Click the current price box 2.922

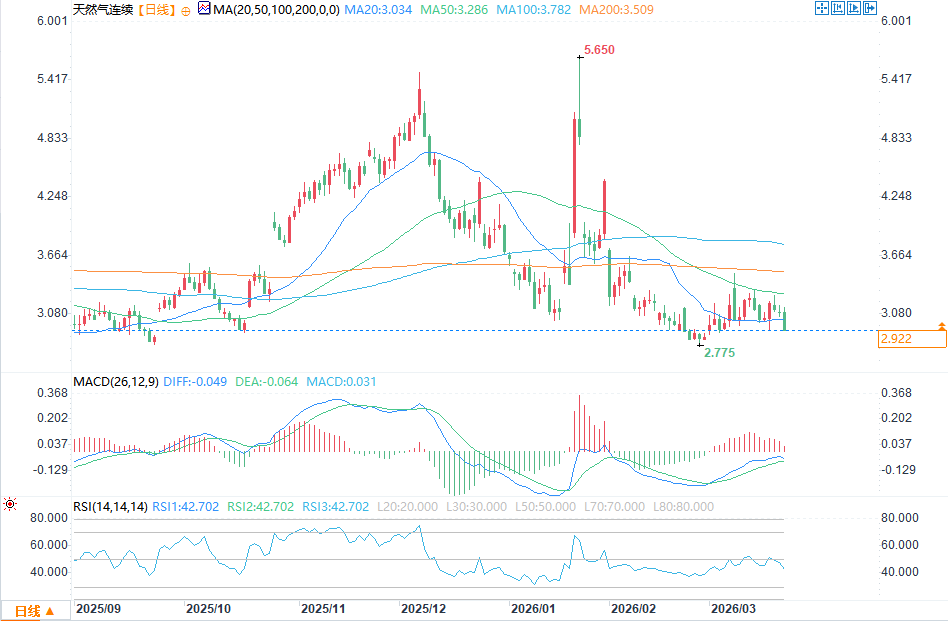(912, 339)
